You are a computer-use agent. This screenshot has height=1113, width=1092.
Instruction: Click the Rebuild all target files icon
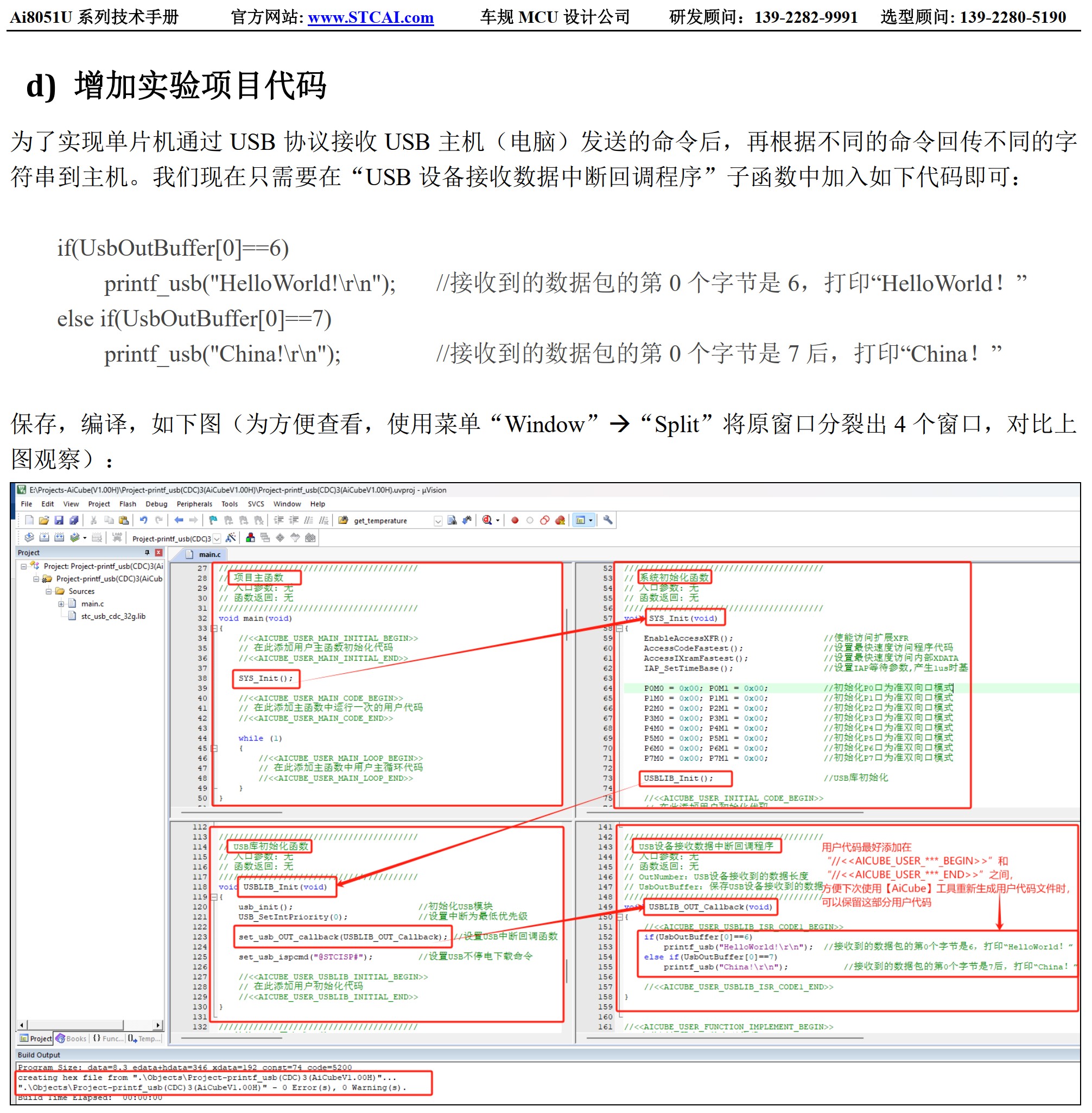pyautogui.click(x=59, y=537)
